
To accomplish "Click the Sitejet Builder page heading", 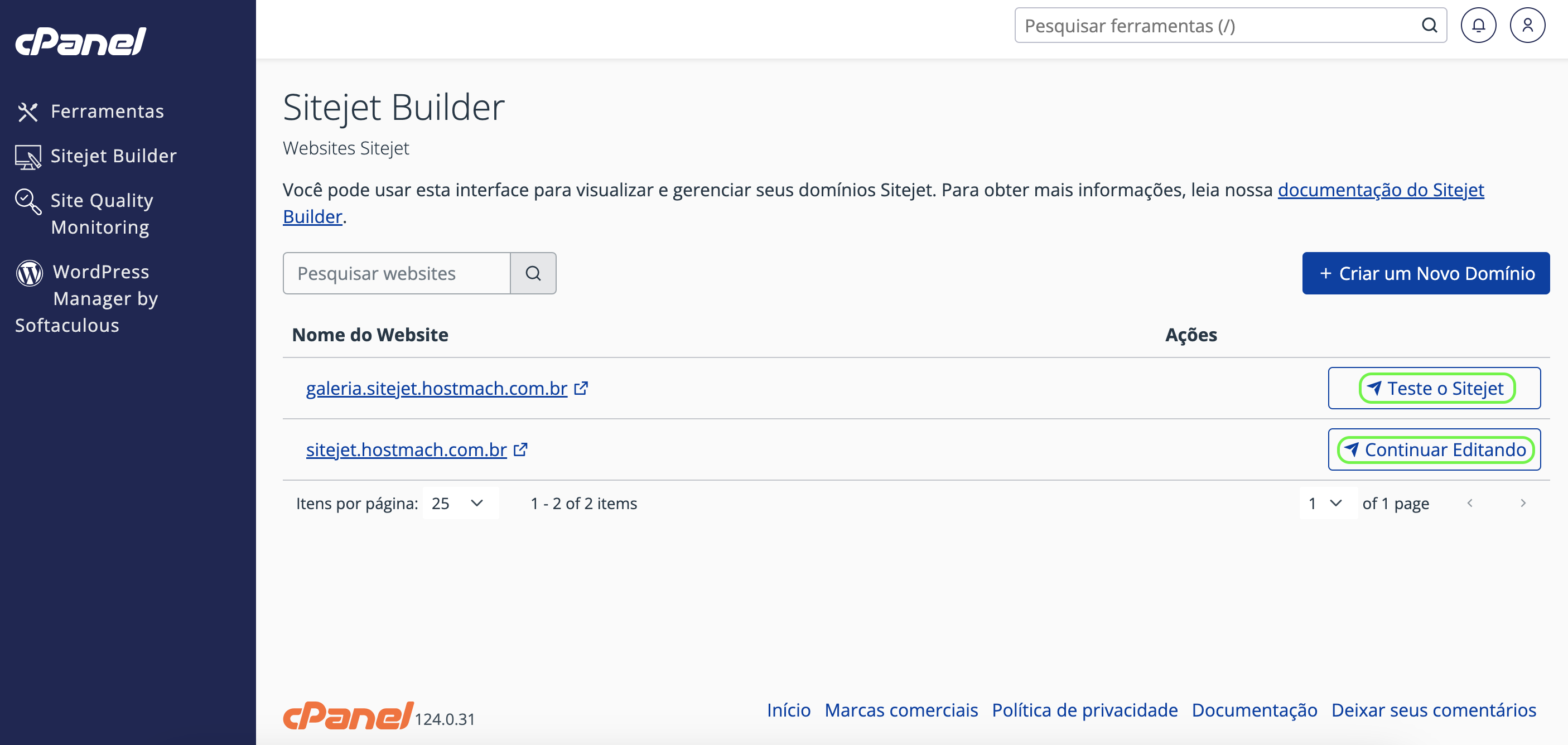I will (394, 108).
